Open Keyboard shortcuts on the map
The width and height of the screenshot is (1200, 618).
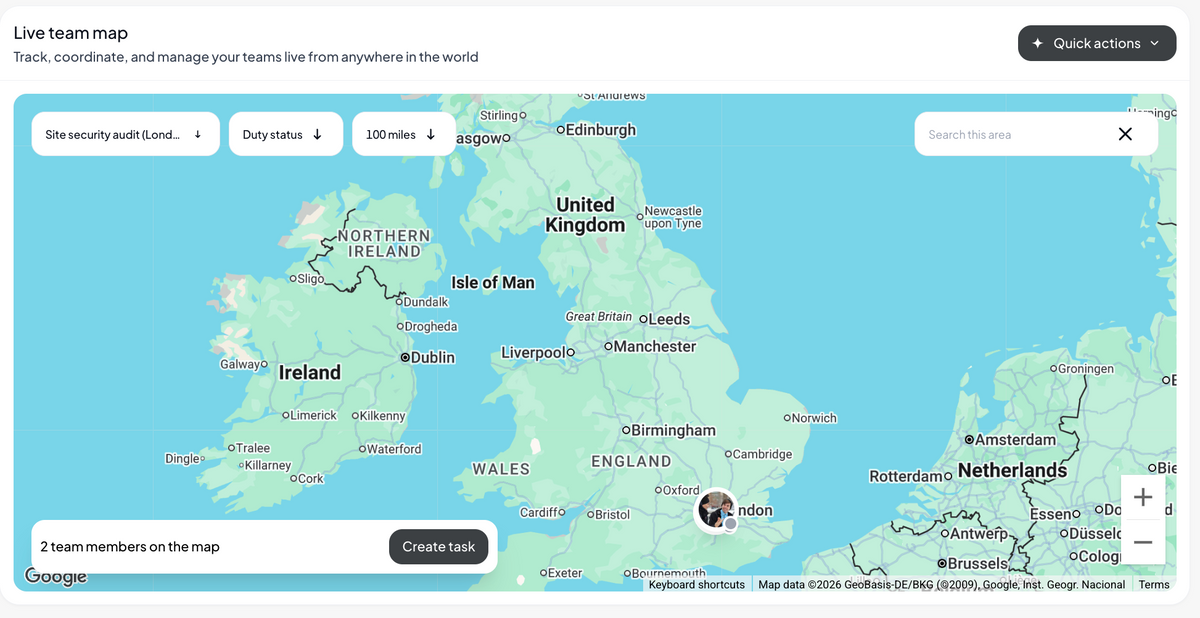click(x=697, y=585)
